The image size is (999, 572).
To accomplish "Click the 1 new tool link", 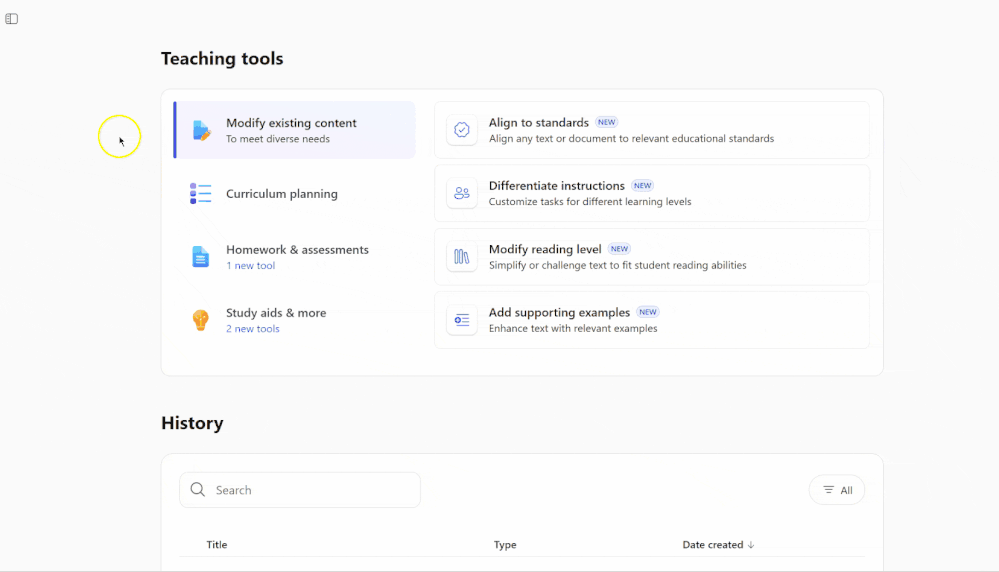I will tap(250, 266).
